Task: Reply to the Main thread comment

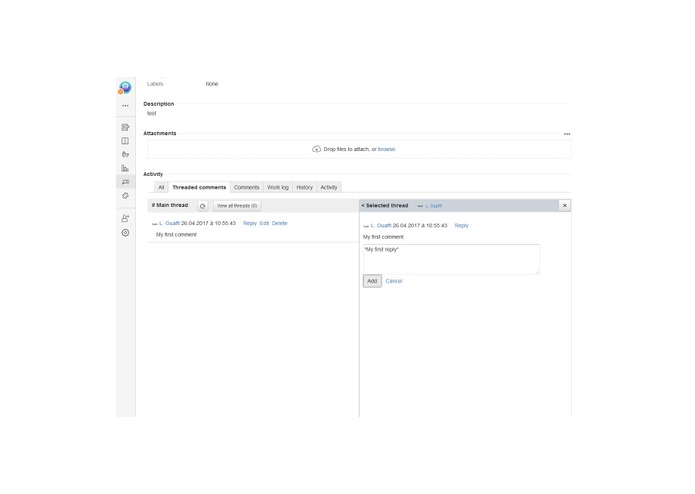Action: [x=250, y=223]
